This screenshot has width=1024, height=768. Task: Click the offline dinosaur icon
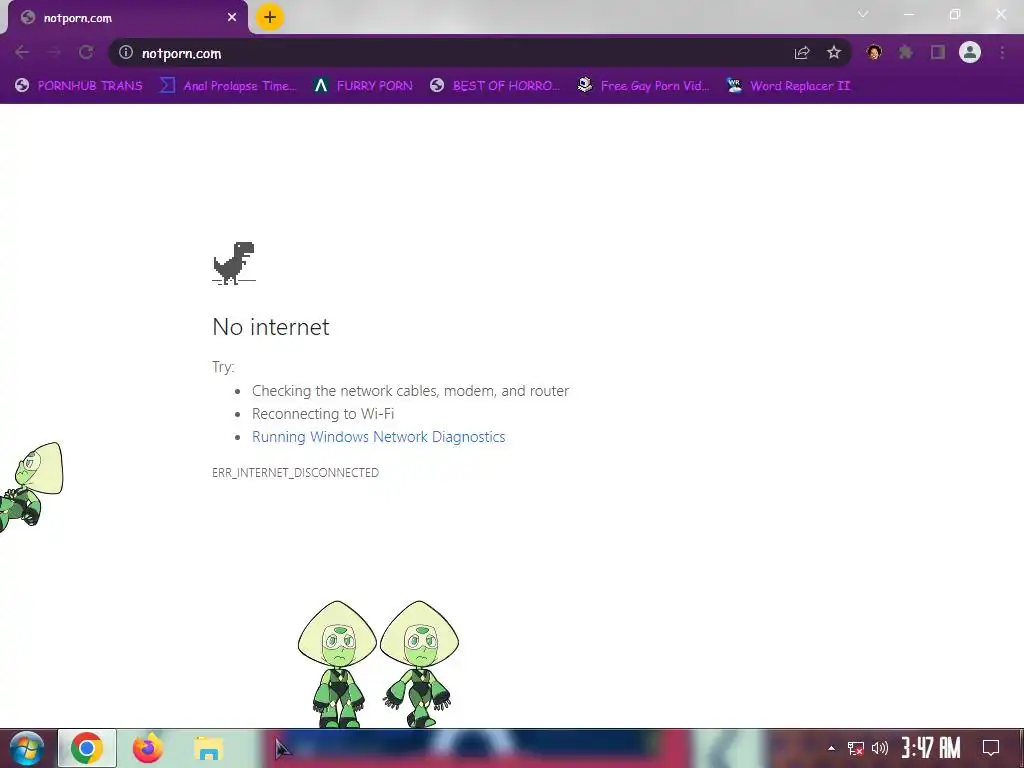pos(234,263)
